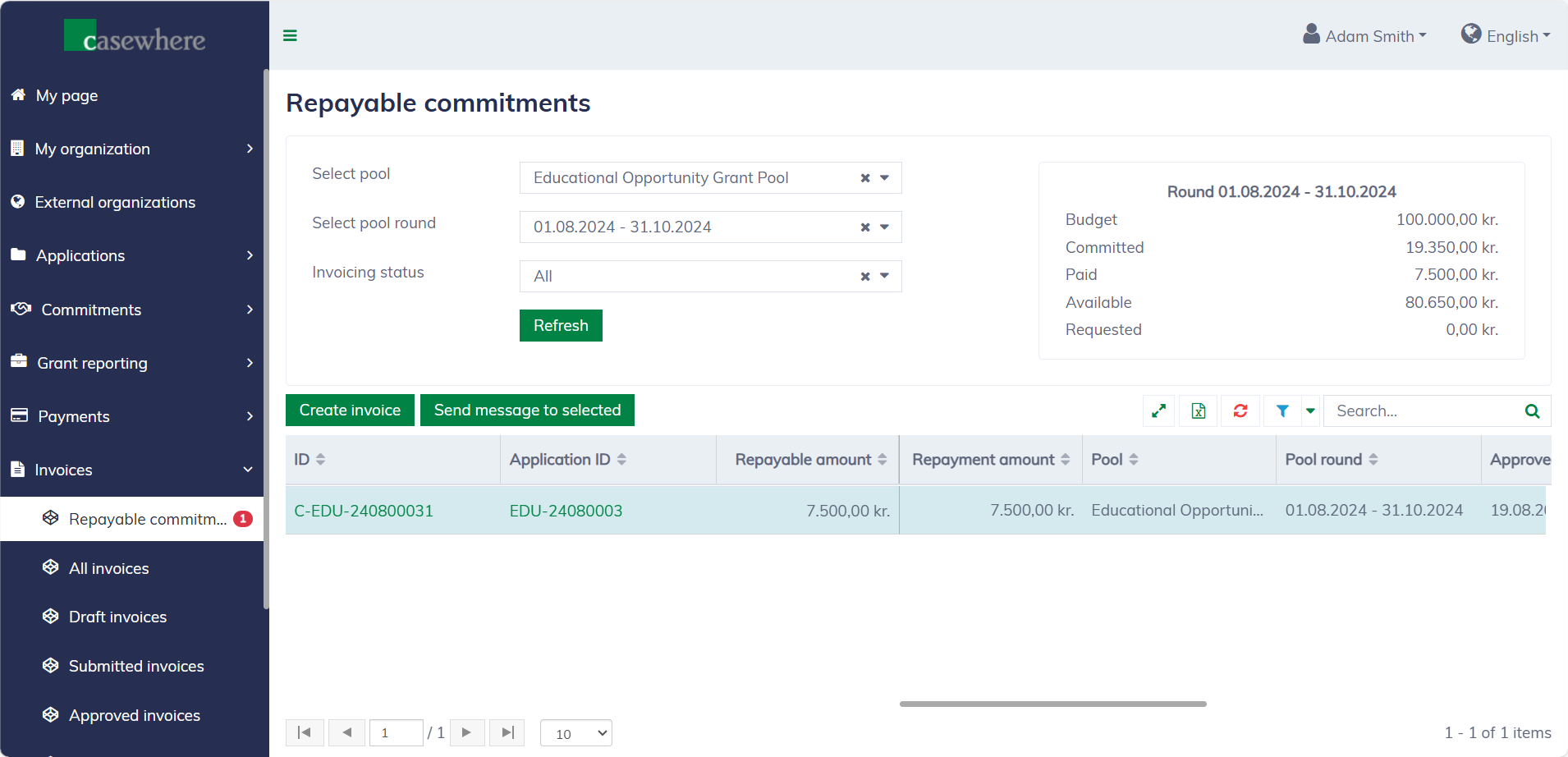Export table to Excel icon
Screen dimensions: 1568x757
(x=1199, y=411)
